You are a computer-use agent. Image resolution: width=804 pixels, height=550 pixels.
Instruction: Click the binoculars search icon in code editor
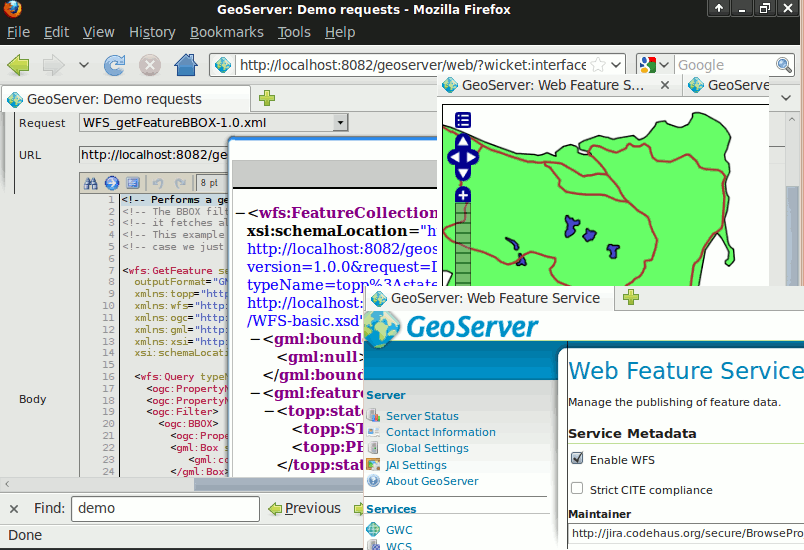click(91, 183)
